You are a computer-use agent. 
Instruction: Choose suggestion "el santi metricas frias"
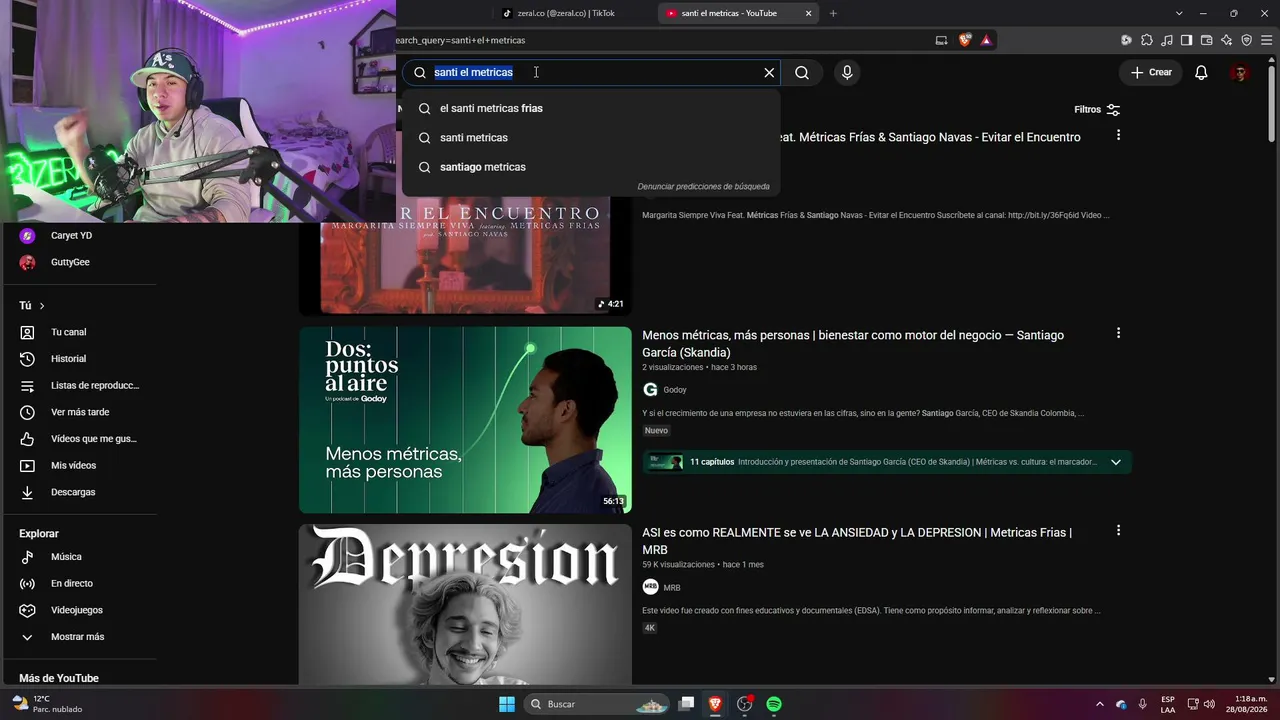coord(591,108)
